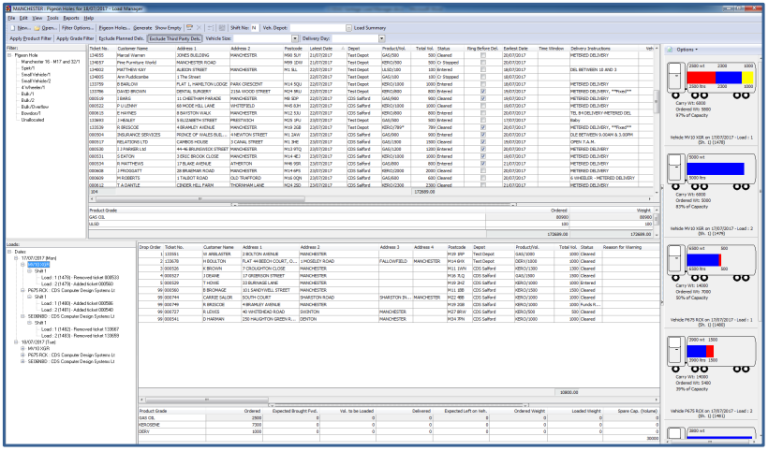Toggle the Load Summary checkbox

tap(350, 27)
